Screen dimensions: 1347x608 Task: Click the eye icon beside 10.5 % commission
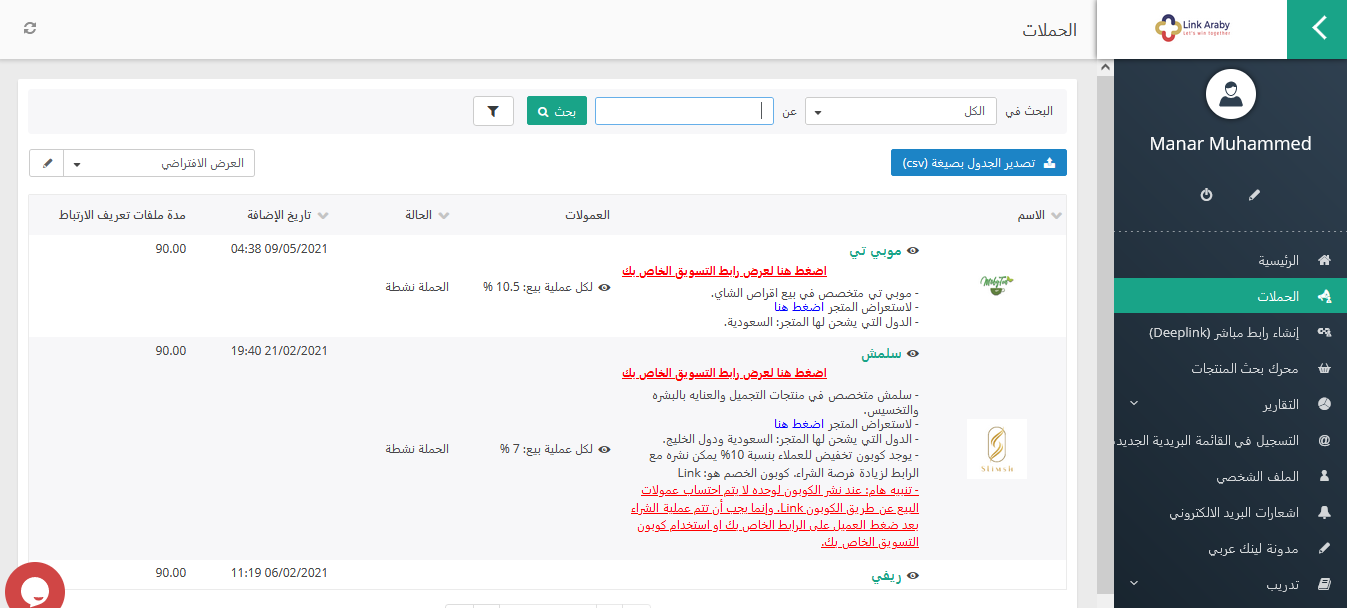(604, 287)
